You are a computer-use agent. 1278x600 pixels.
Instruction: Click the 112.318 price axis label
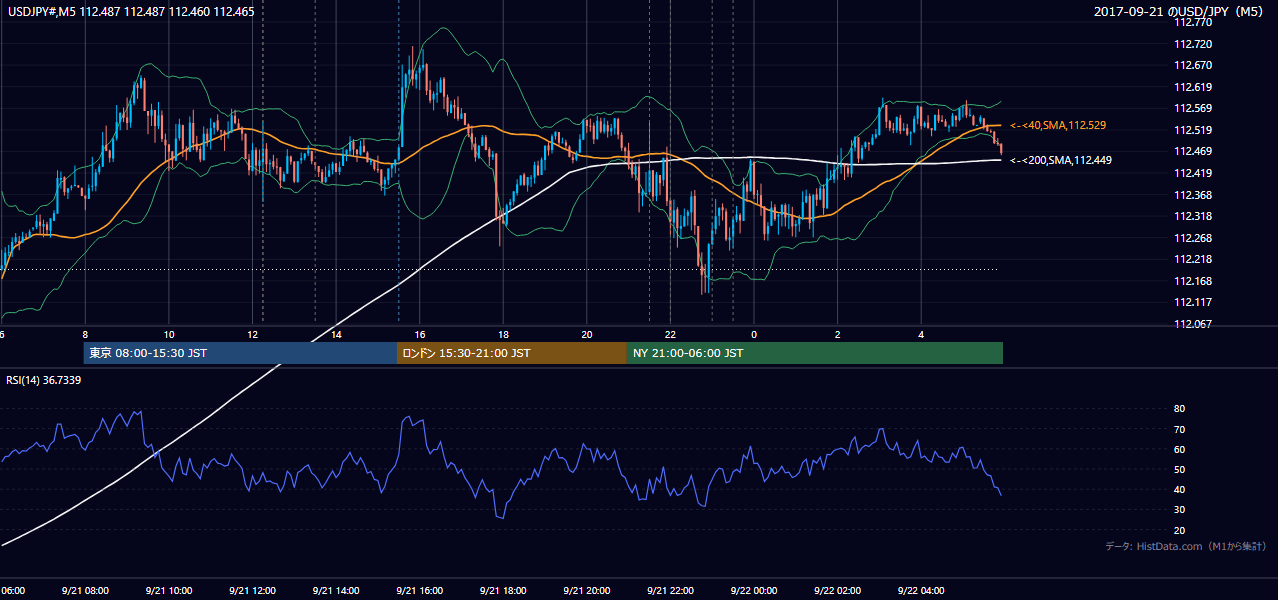coord(1194,216)
